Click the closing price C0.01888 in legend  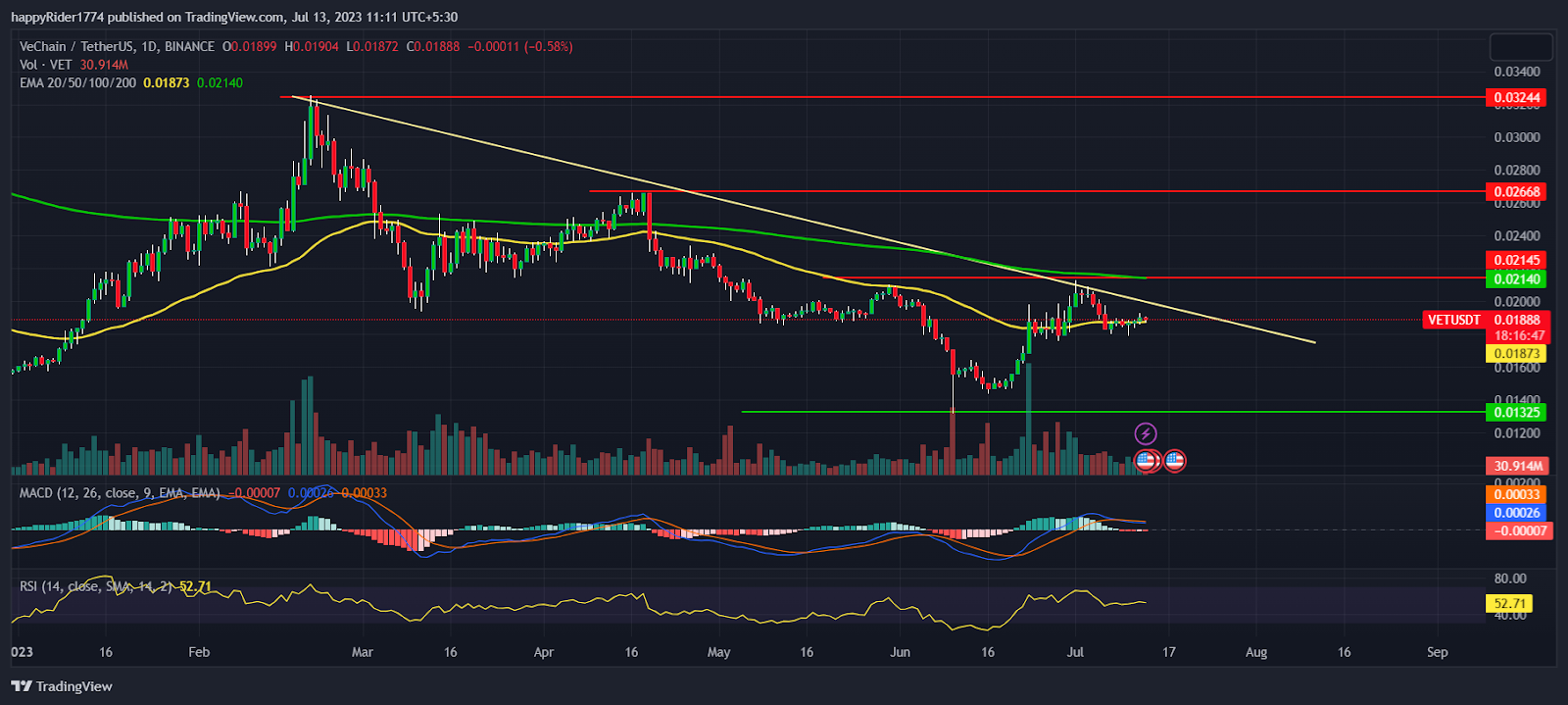click(x=433, y=46)
